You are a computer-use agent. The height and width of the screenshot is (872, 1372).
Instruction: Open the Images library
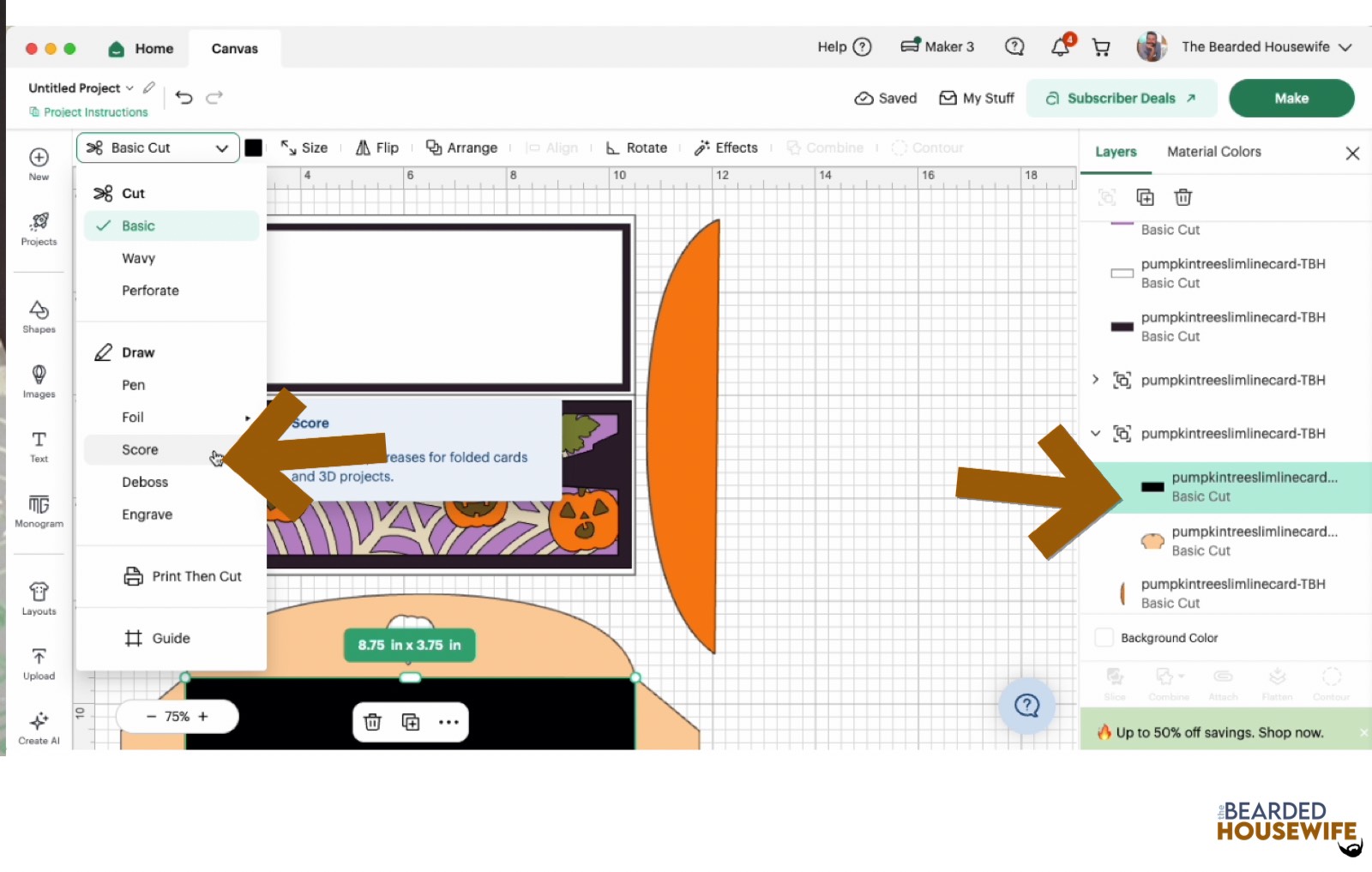[x=39, y=382]
